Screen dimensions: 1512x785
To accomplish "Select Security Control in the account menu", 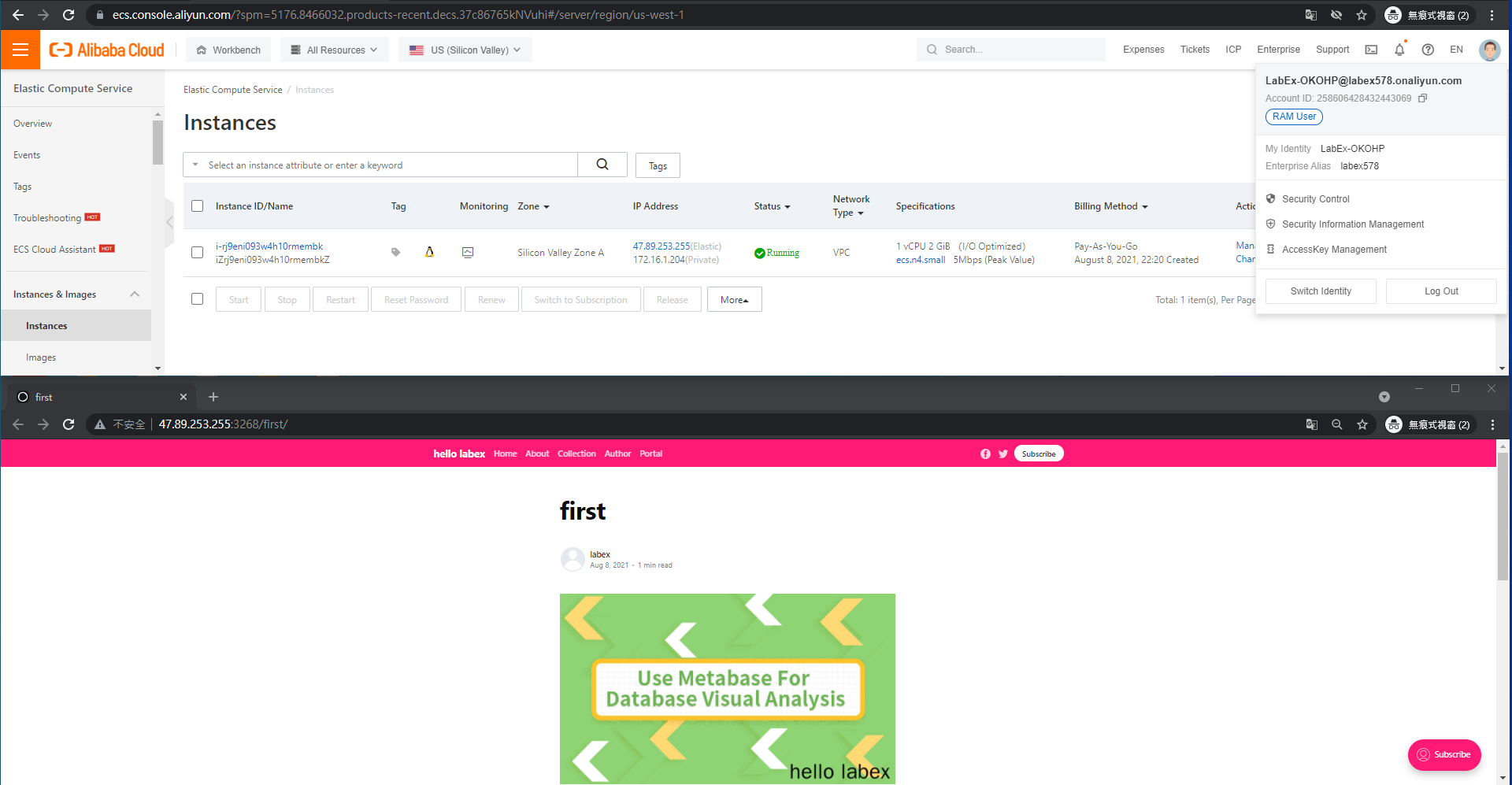I will click(1315, 199).
